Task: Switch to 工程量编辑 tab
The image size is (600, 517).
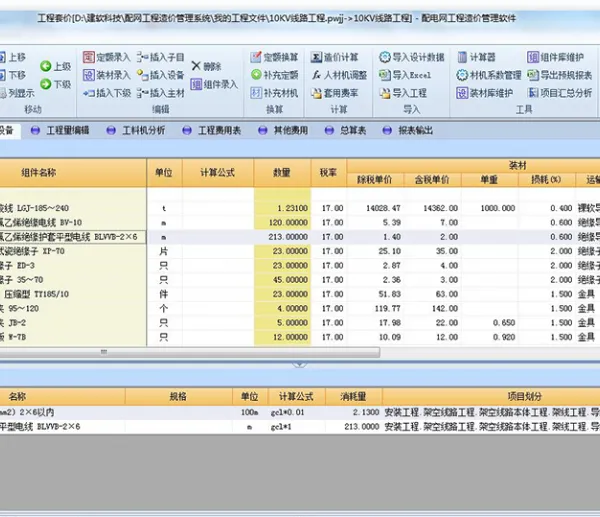Action: [60, 130]
